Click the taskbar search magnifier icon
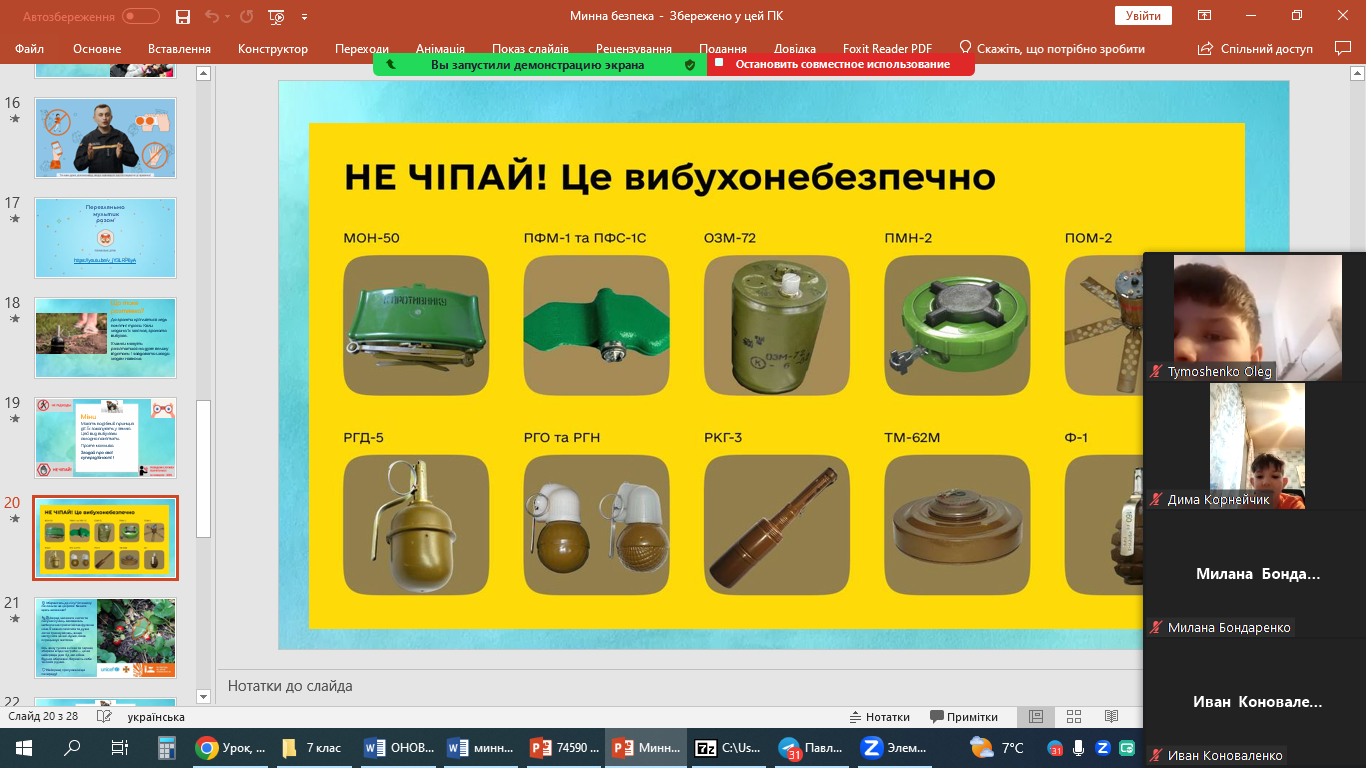 72,747
